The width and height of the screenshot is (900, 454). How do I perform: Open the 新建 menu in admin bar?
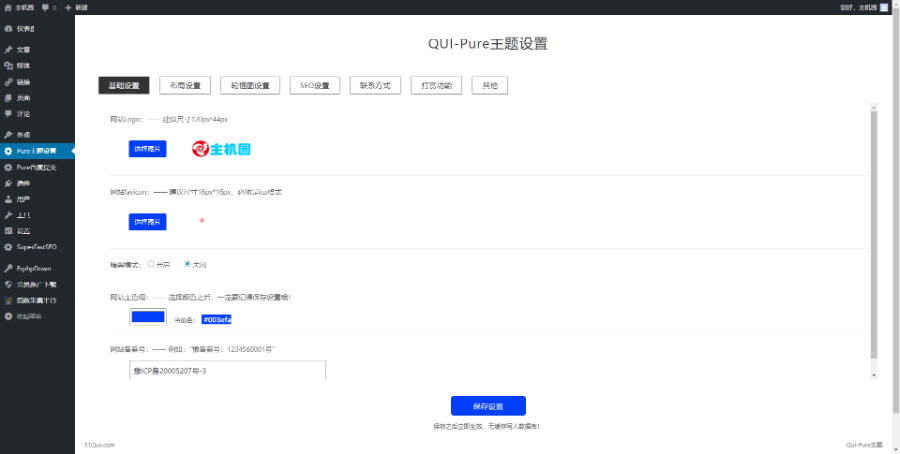[76, 7]
